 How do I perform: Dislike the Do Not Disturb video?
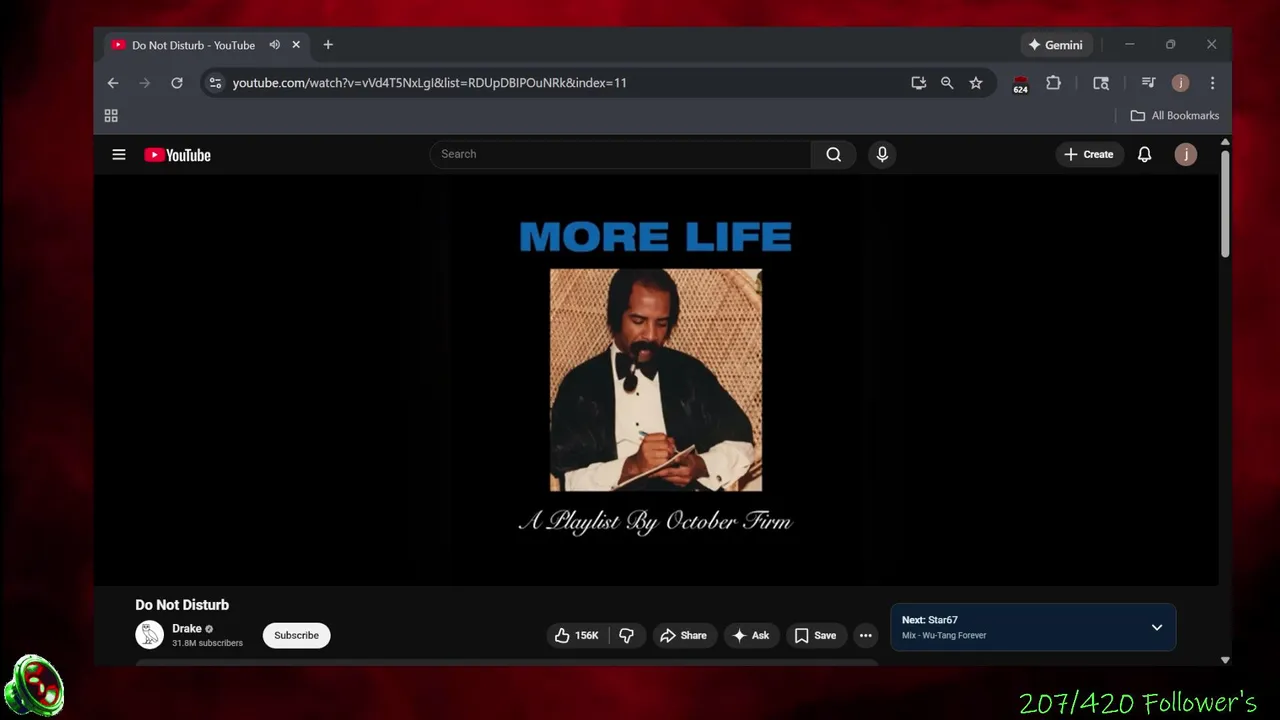pyautogui.click(x=627, y=635)
